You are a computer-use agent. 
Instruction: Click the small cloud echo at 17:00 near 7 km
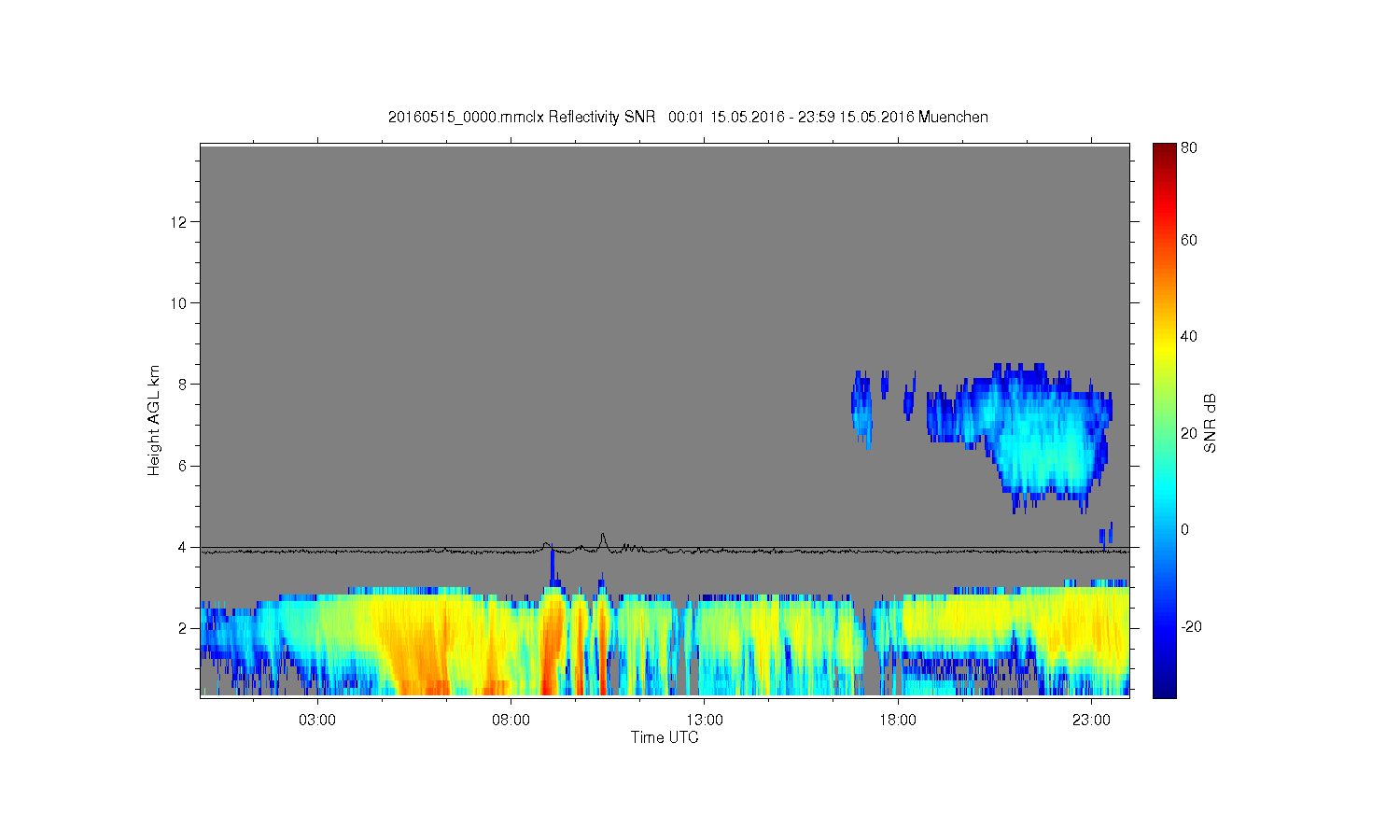point(861,409)
